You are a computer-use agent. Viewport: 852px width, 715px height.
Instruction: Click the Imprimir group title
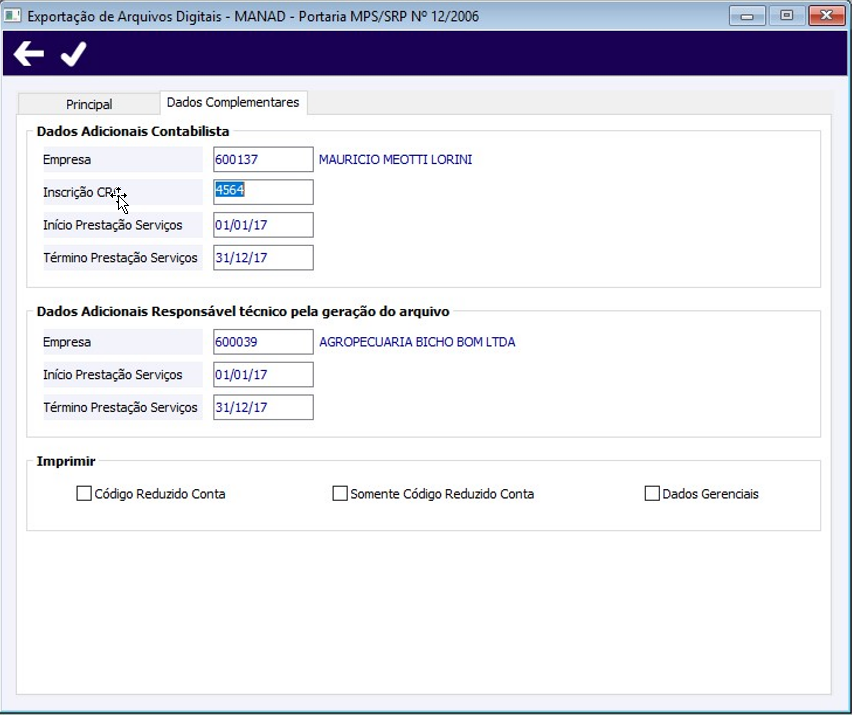pyautogui.click(x=66, y=461)
